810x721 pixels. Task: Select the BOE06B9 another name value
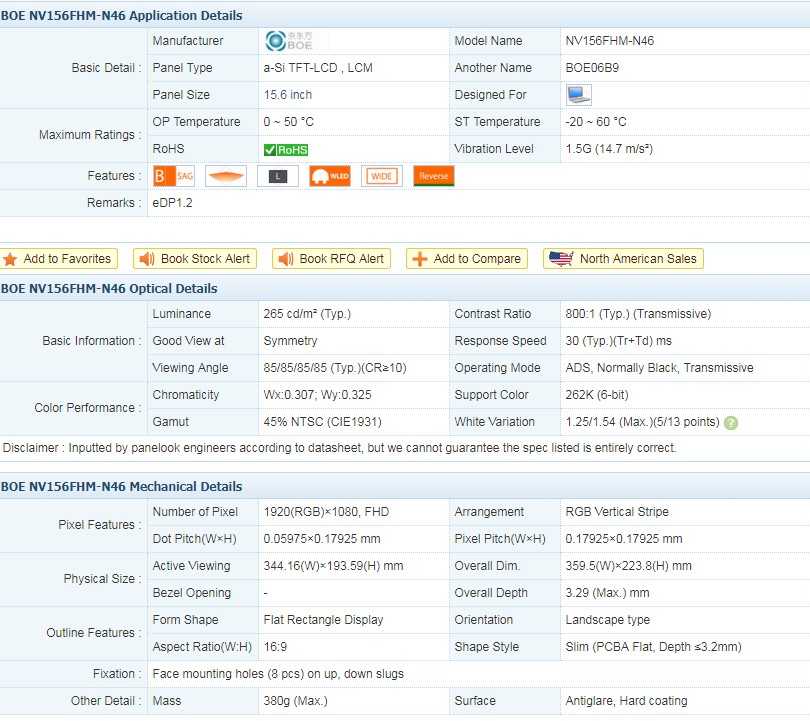[592, 68]
